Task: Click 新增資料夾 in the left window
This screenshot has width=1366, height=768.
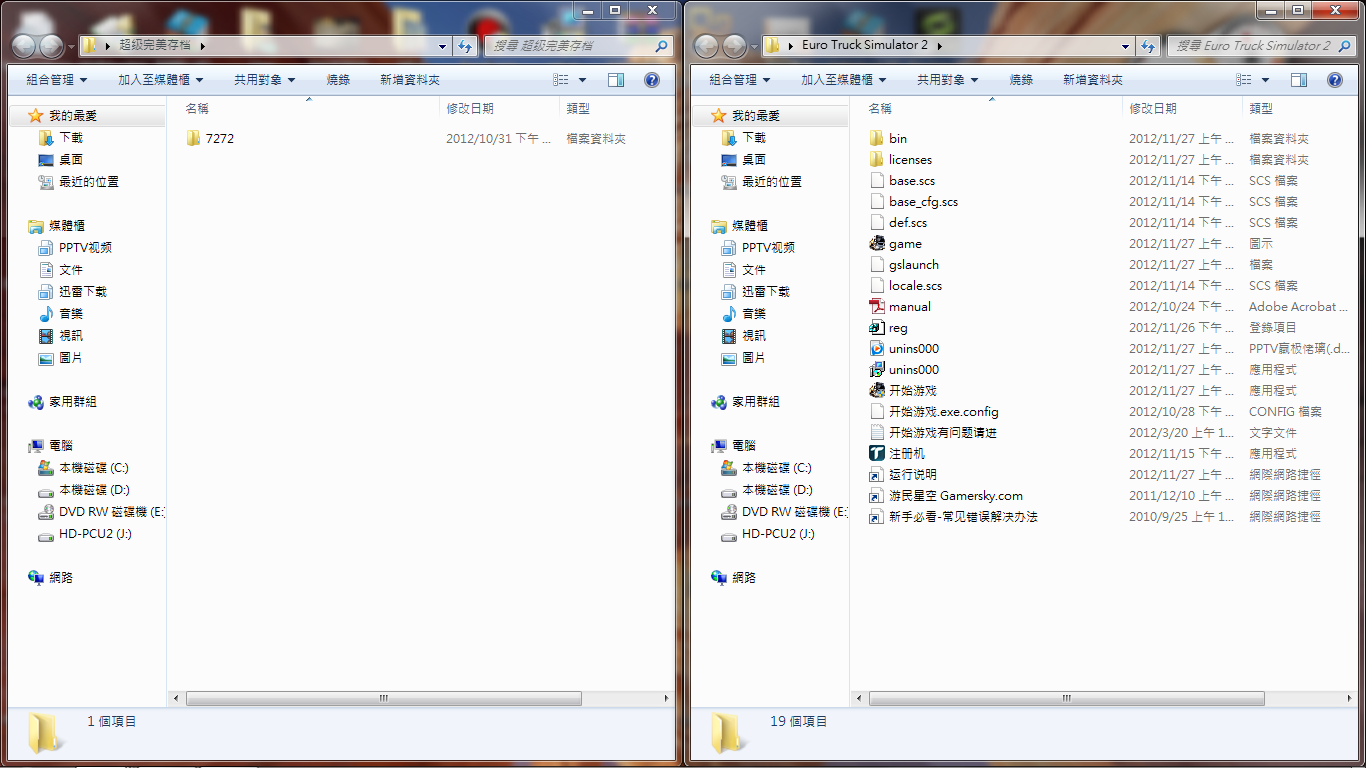Action: pyautogui.click(x=410, y=80)
